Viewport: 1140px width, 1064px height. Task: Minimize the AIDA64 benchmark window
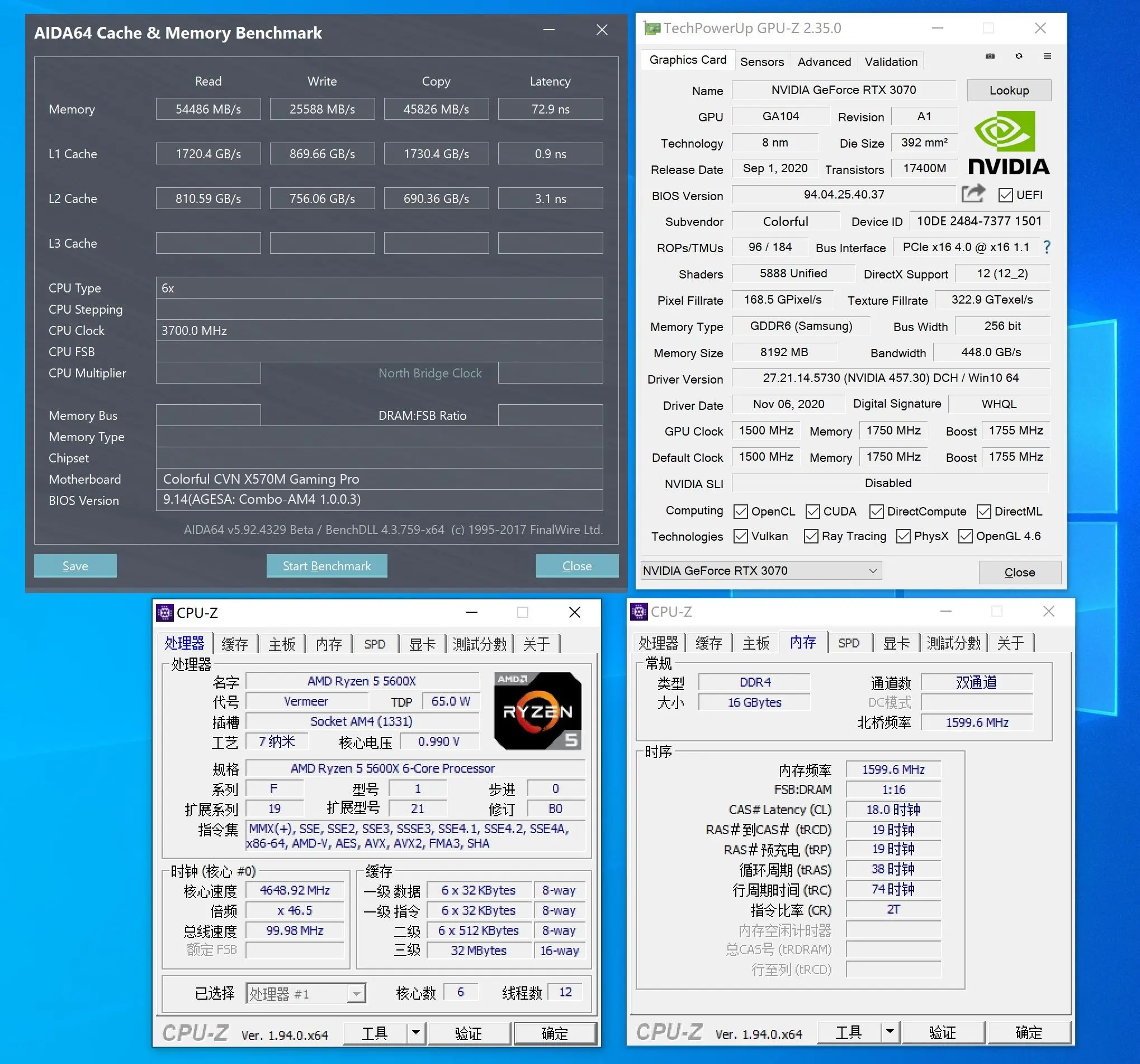[549, 30]
